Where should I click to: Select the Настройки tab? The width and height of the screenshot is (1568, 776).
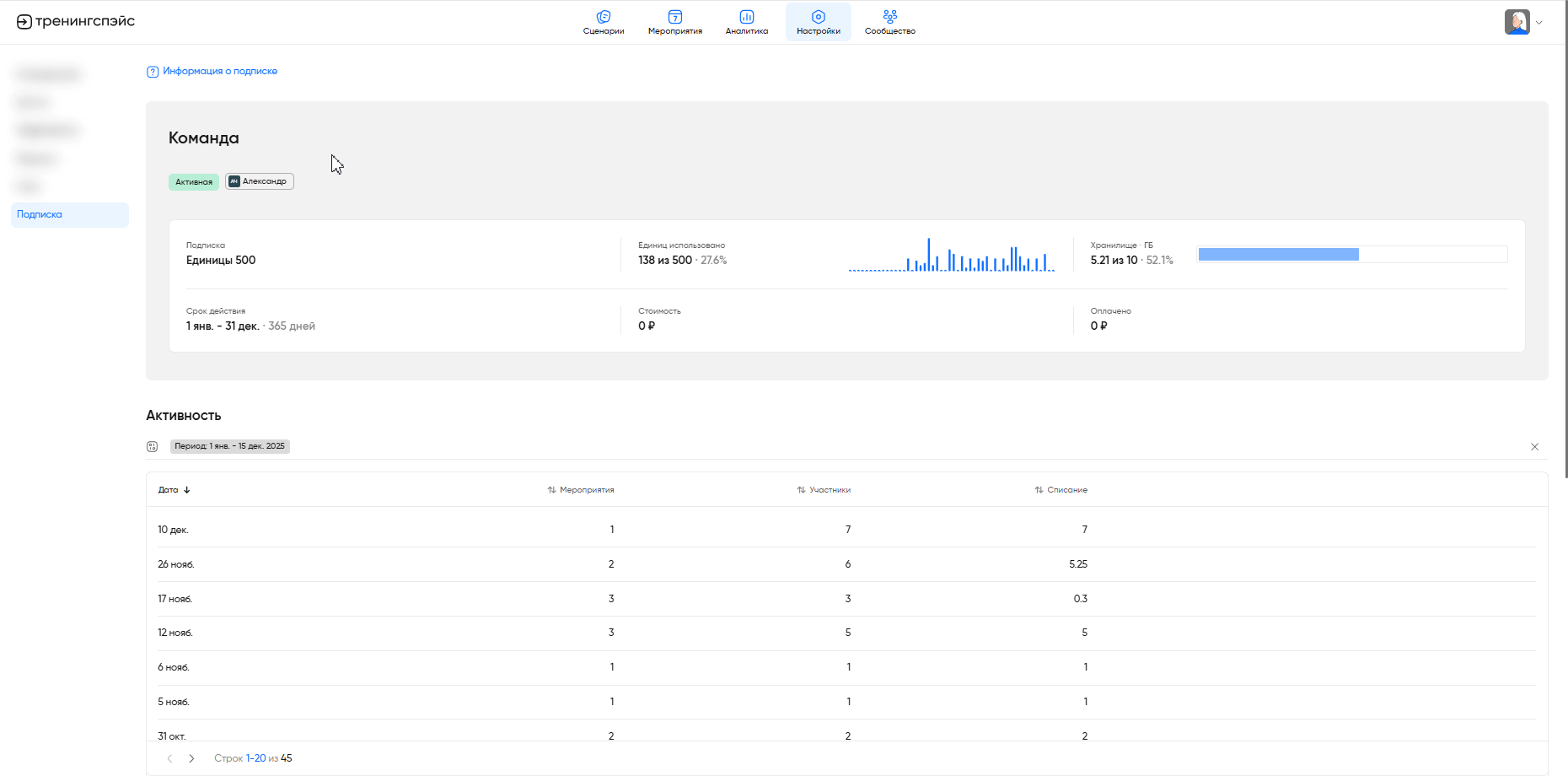pos(818,22)
